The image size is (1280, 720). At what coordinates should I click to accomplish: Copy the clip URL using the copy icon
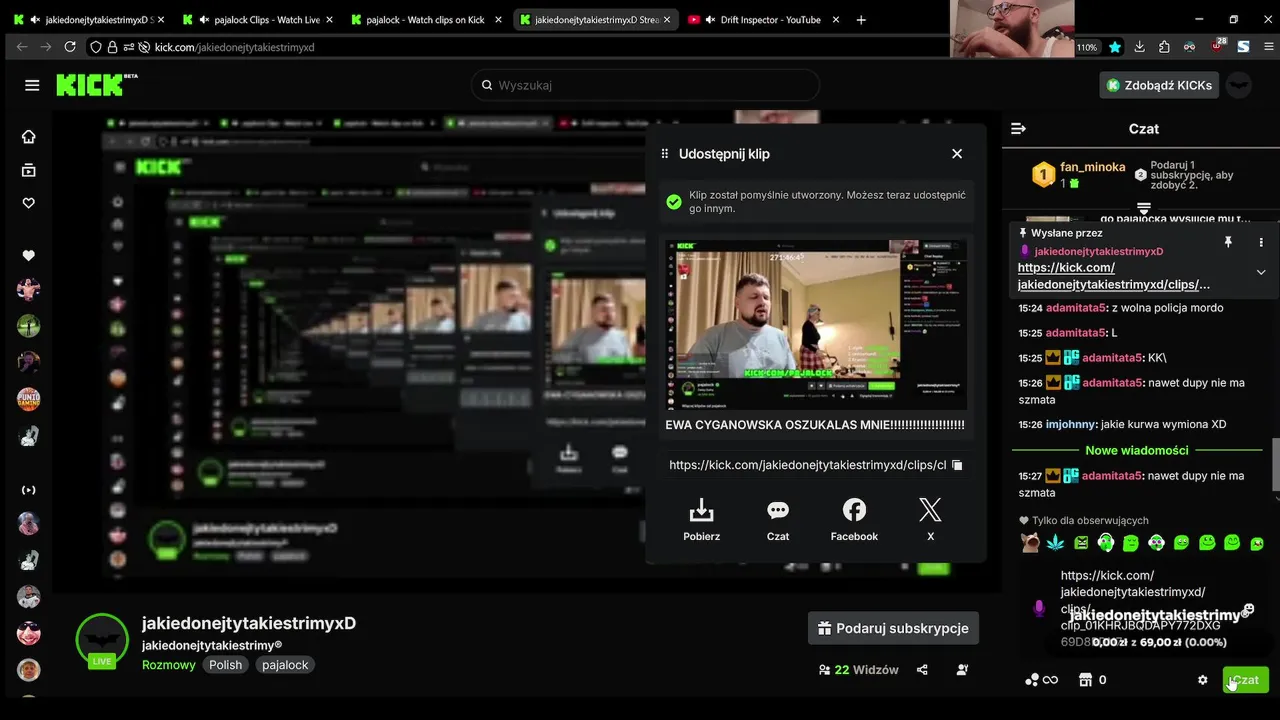pos(957,465)
